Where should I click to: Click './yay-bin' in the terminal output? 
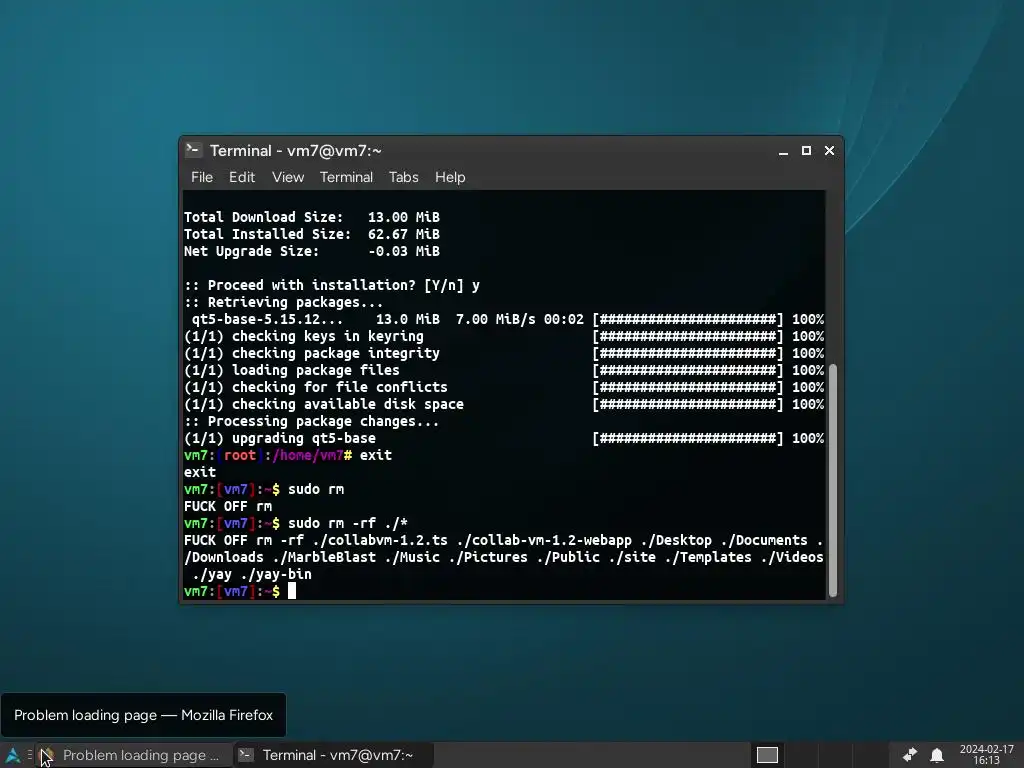coord(276,574)
